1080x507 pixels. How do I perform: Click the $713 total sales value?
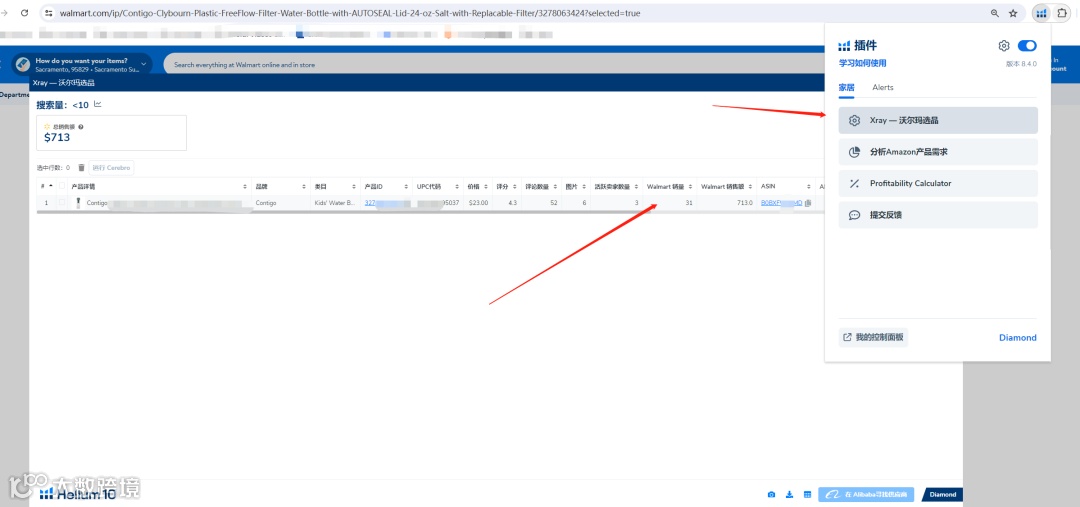tap(57, 137)
